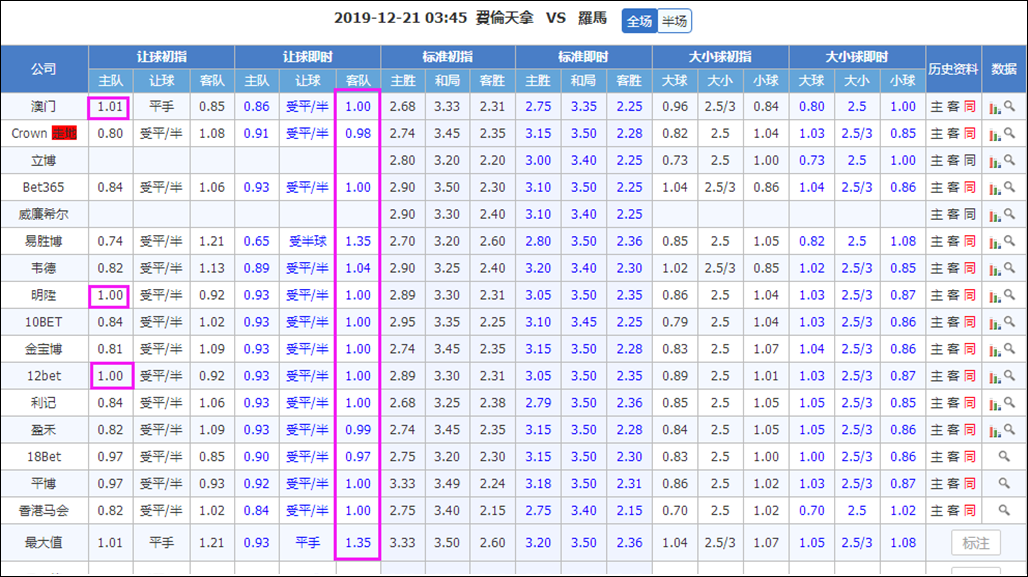Switch to 全场 full-match view
The image size is (1028, 577).
639,21
